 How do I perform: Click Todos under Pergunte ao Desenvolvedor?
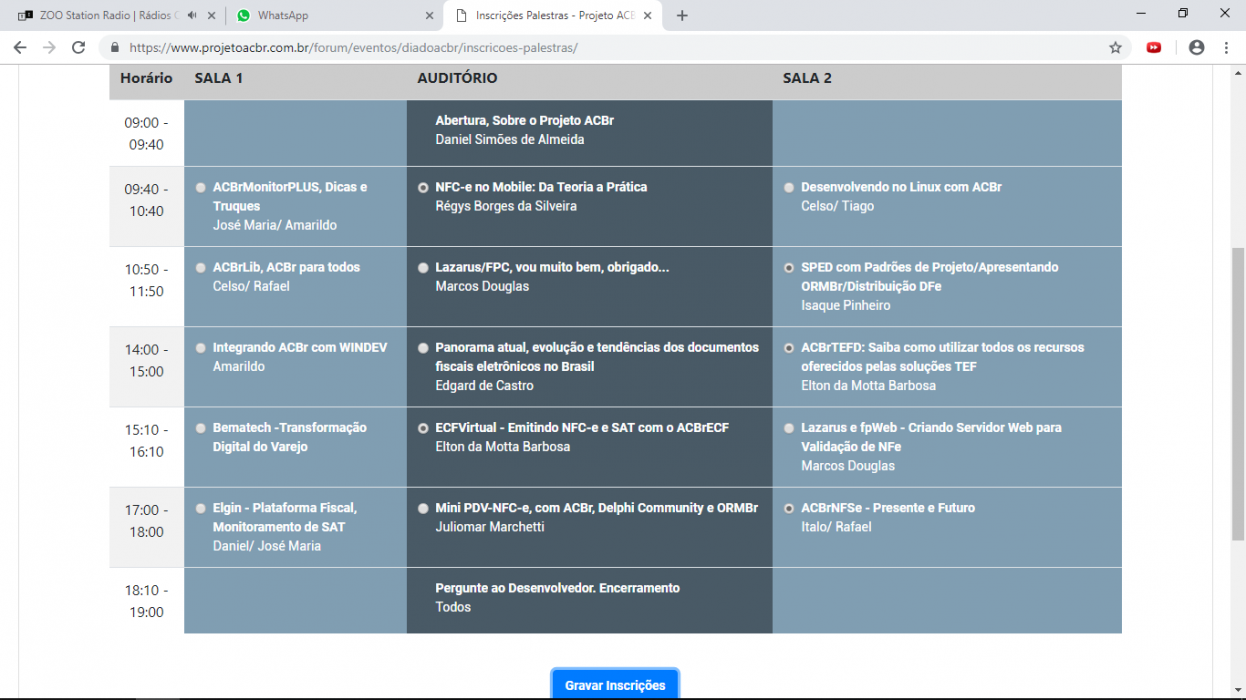tap(453, 607)
